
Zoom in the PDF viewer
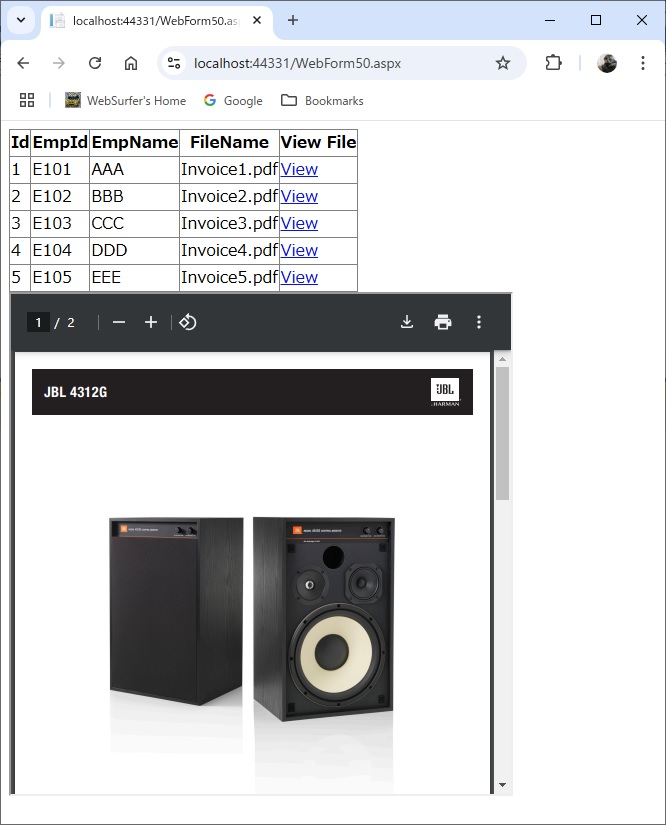point(151,322)
